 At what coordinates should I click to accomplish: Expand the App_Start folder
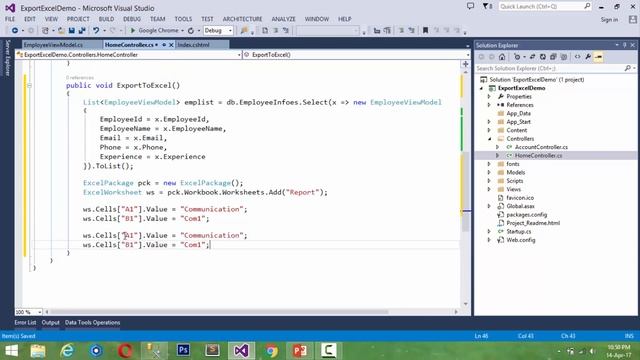point(489,122)
